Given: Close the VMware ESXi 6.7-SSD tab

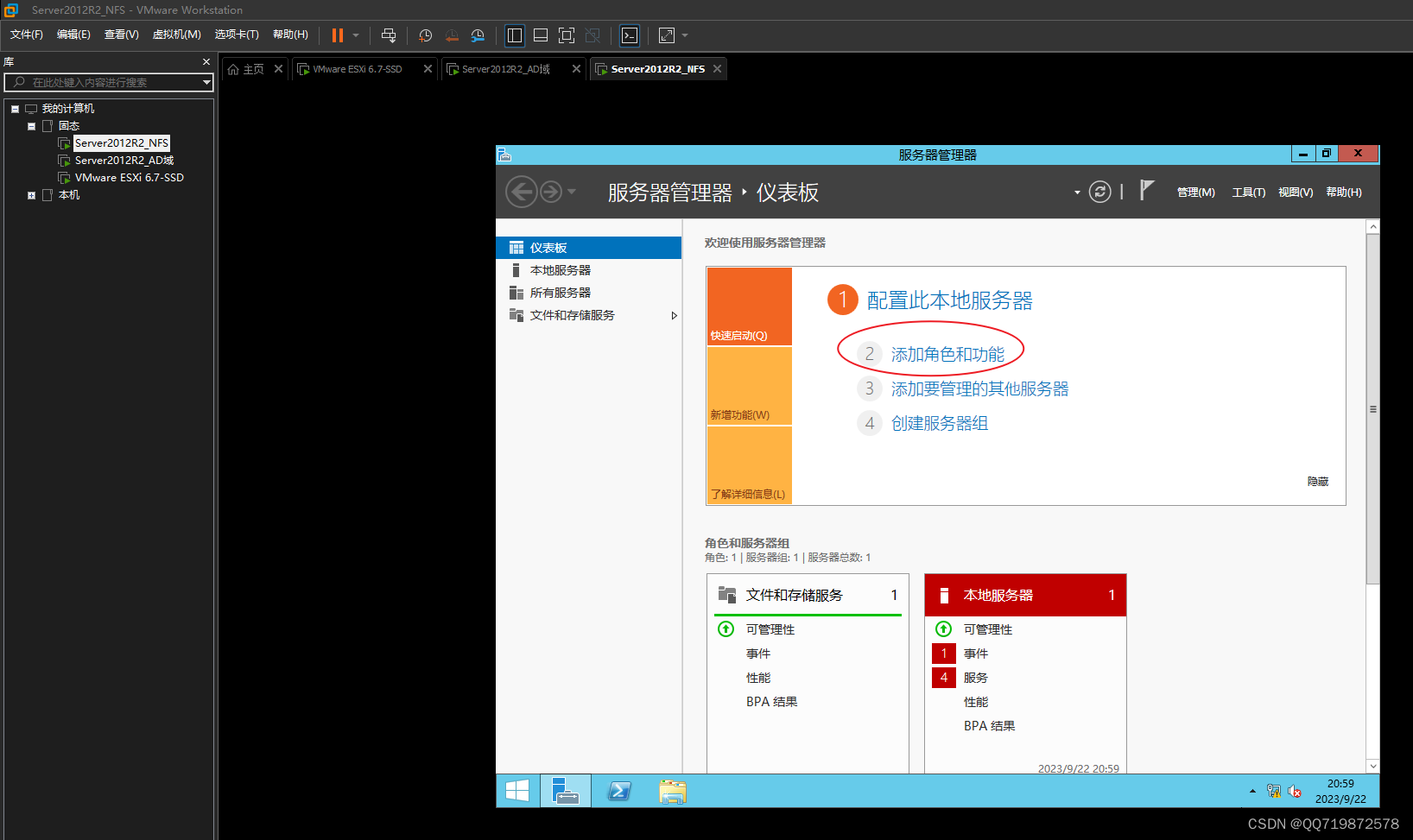Looking at the screenshot, I should (x=428, y=69).
